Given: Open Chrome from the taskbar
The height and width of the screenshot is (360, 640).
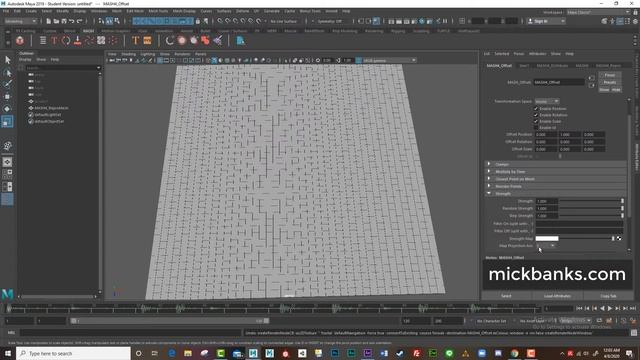Looking at the screenshot, I should (x=514, y=353).
